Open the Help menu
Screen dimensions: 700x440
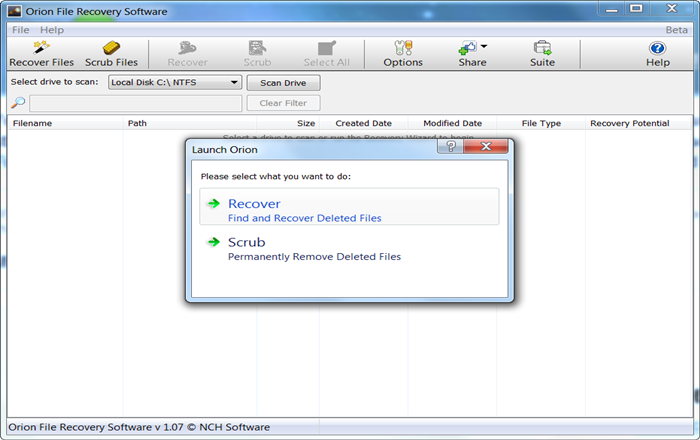(52, 30)
